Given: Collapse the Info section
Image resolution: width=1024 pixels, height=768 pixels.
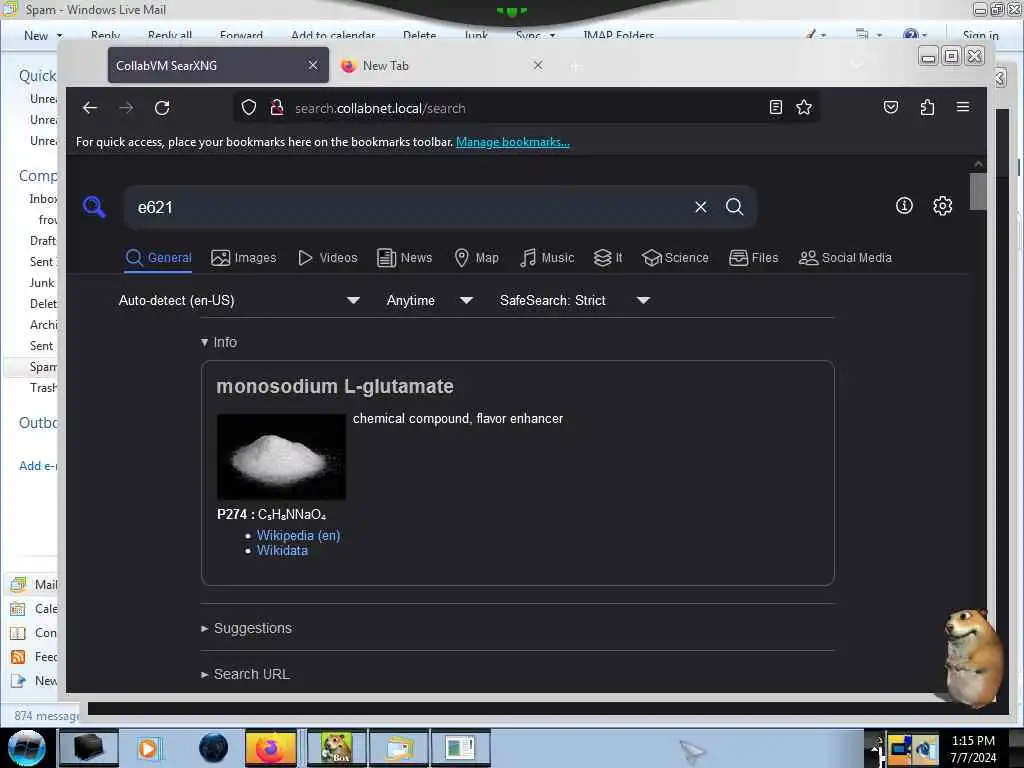Looking at the screenshot, I should coord(219,342).
